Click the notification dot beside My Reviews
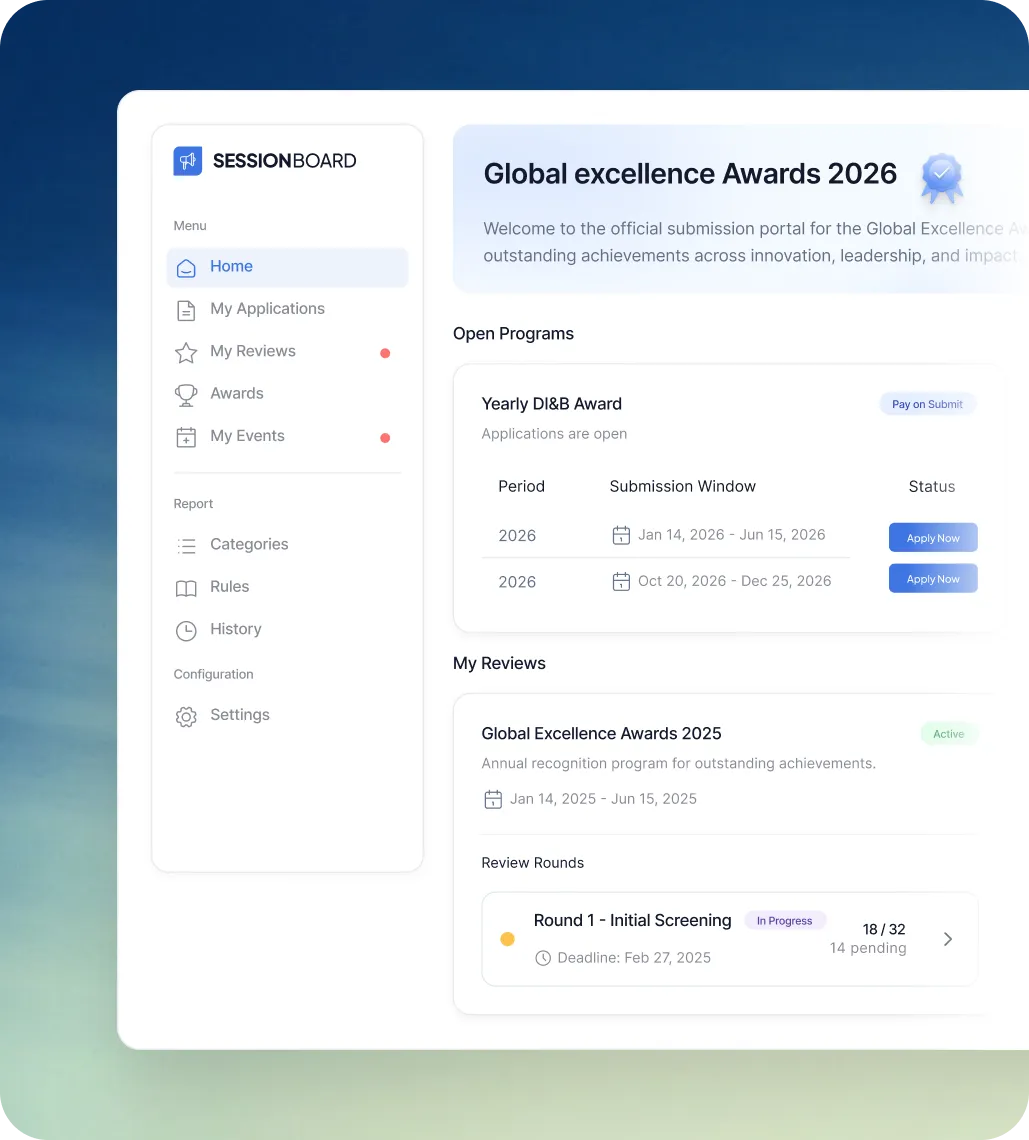Image resolution: width=1029 pixels, height=1140 pixels. coord(385,352)
